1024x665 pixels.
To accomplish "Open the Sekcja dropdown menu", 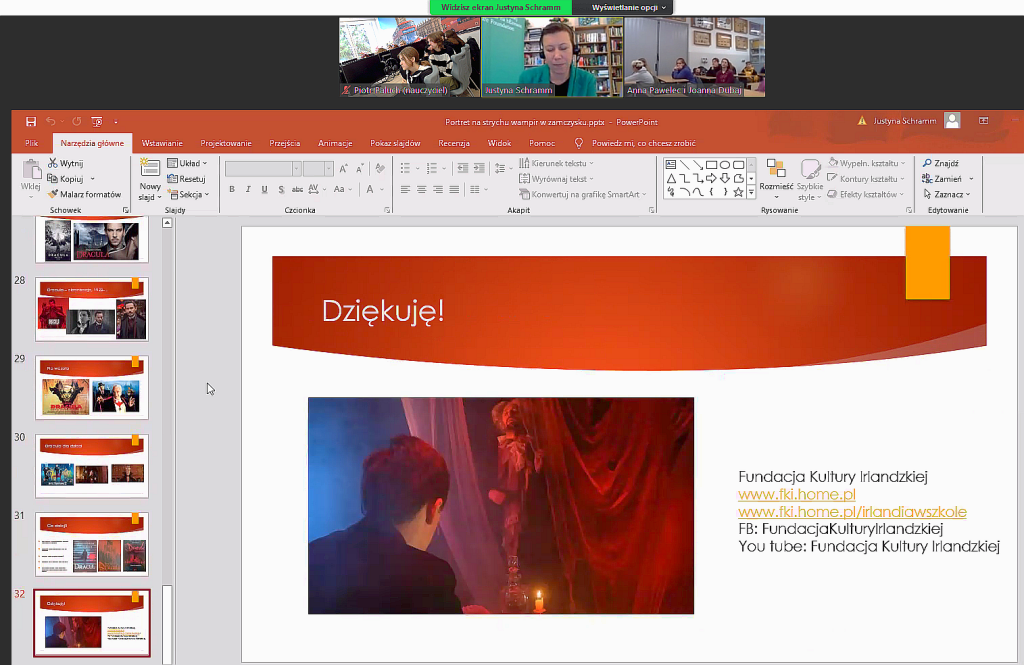I will point(188,194).
